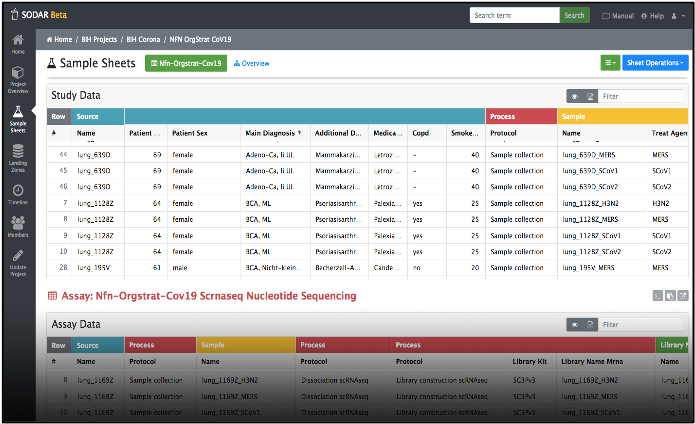This screenshot has width=695, height=424.
Task: Select Sample Sheets in sidebar
Action: (x=18, y=120)
